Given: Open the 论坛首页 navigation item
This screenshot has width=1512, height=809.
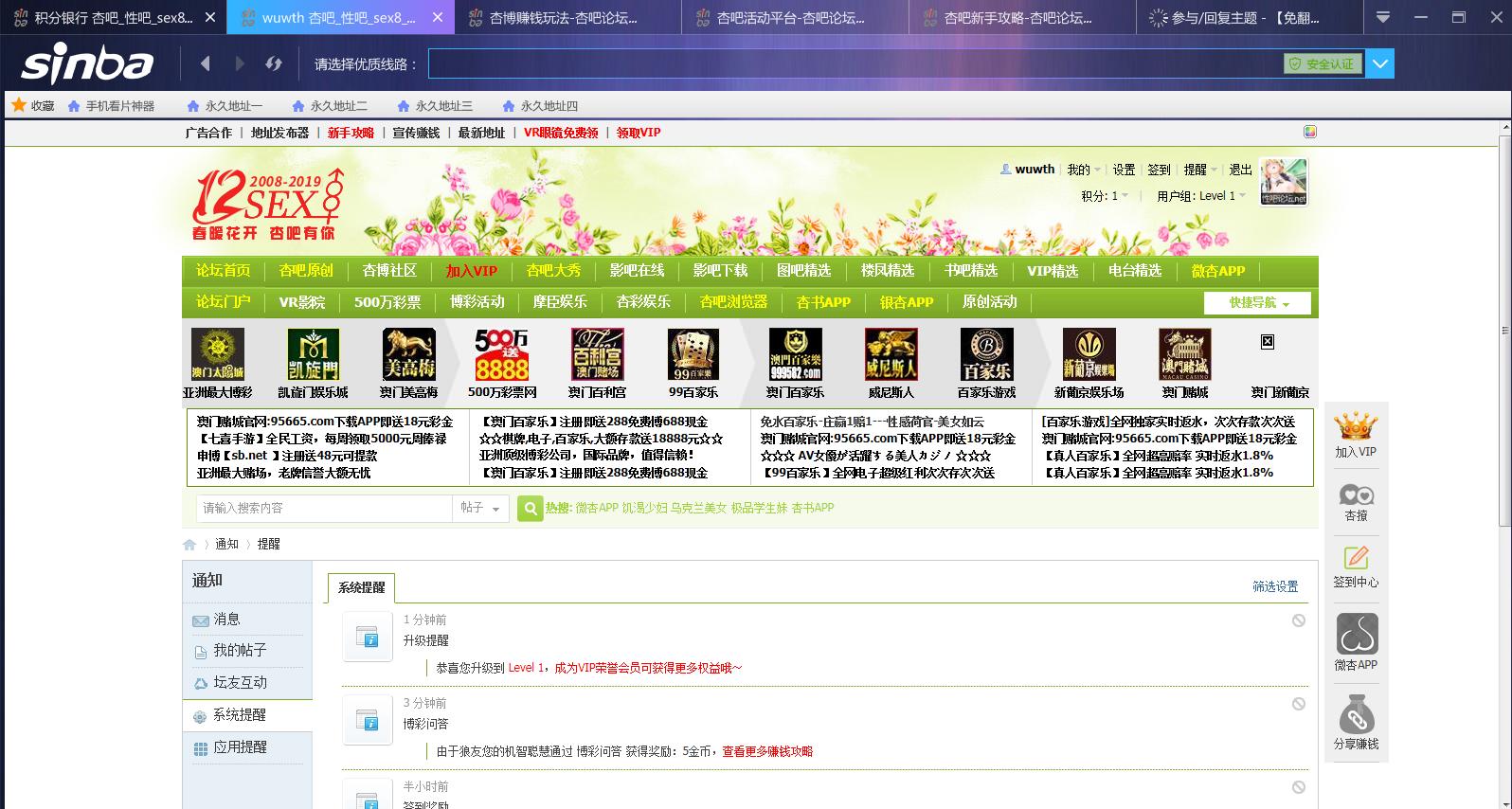Looking at the screenshot, I should 224,271.
